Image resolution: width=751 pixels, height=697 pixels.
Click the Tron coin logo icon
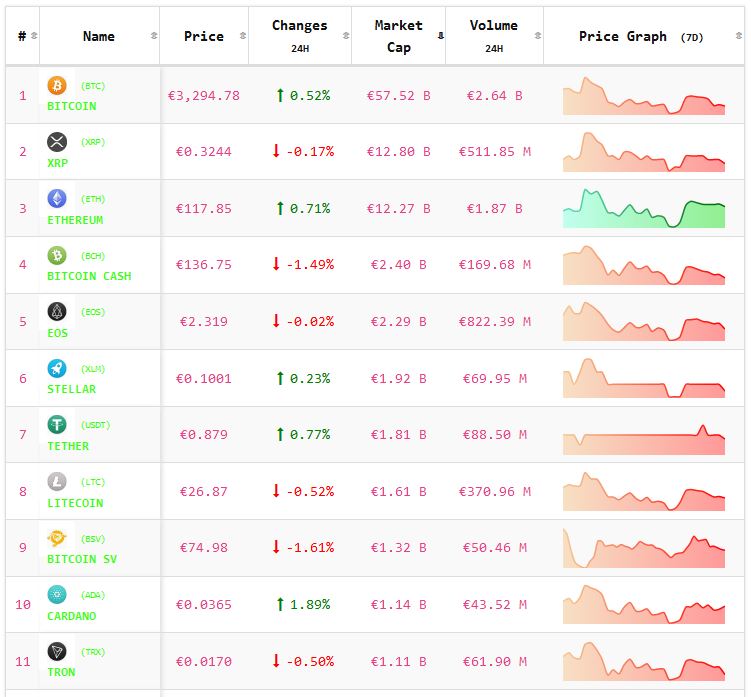pos(57,652)
